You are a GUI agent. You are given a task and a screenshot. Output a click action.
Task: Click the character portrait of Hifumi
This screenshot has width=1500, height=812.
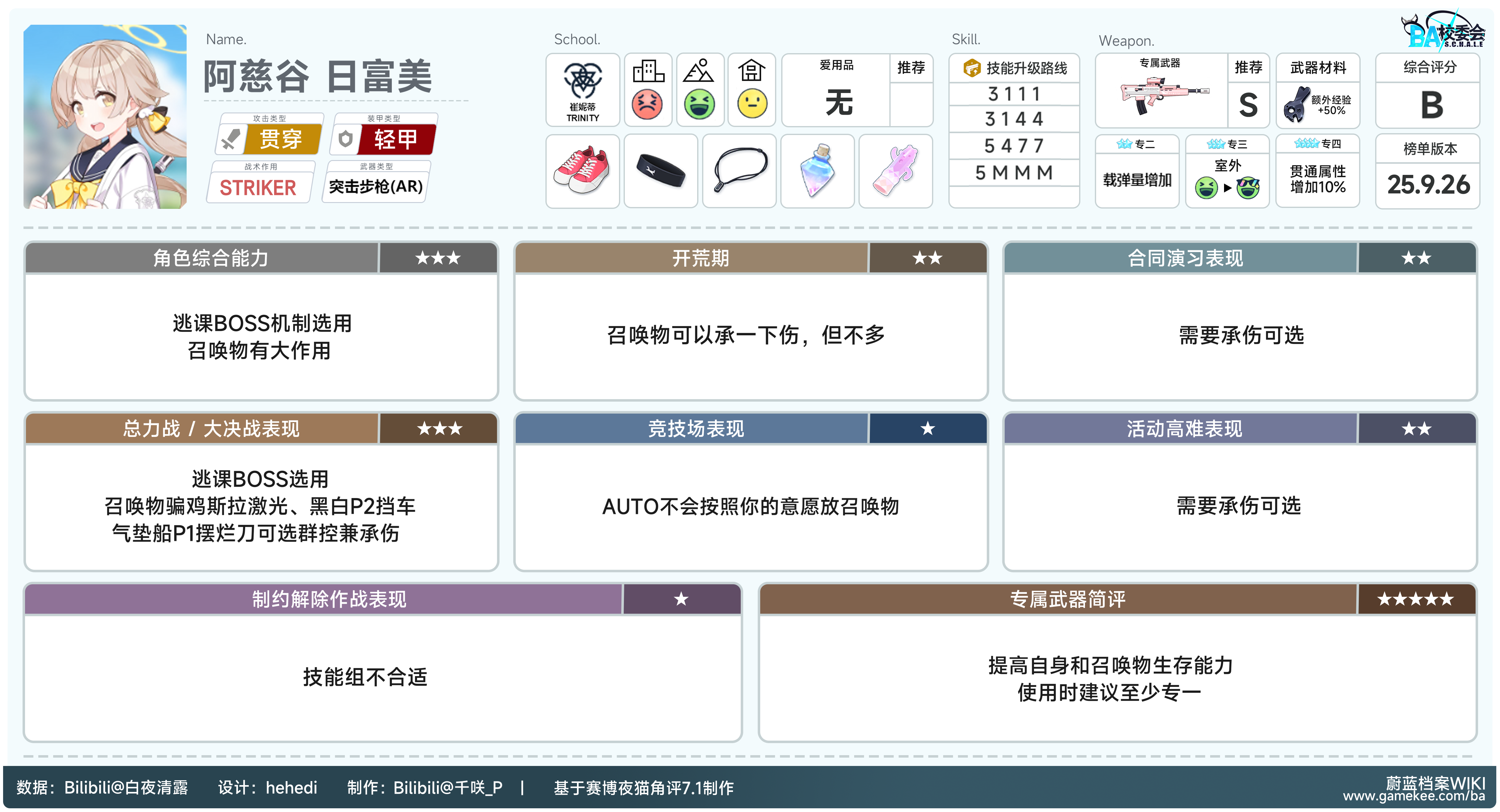pyautogui.click(x=105, y=116)
